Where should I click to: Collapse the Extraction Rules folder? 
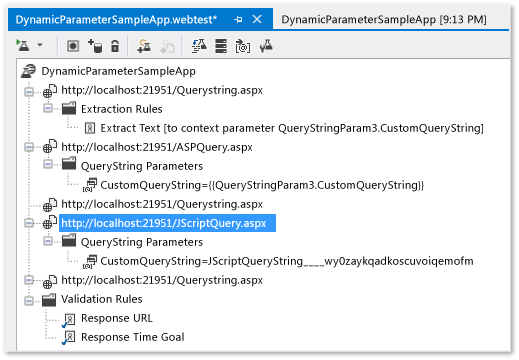click(48, 108)
